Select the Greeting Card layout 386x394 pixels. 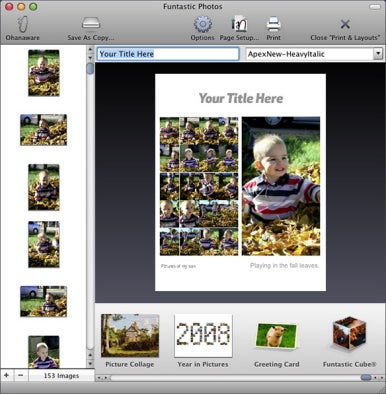(x=276, y=336)
